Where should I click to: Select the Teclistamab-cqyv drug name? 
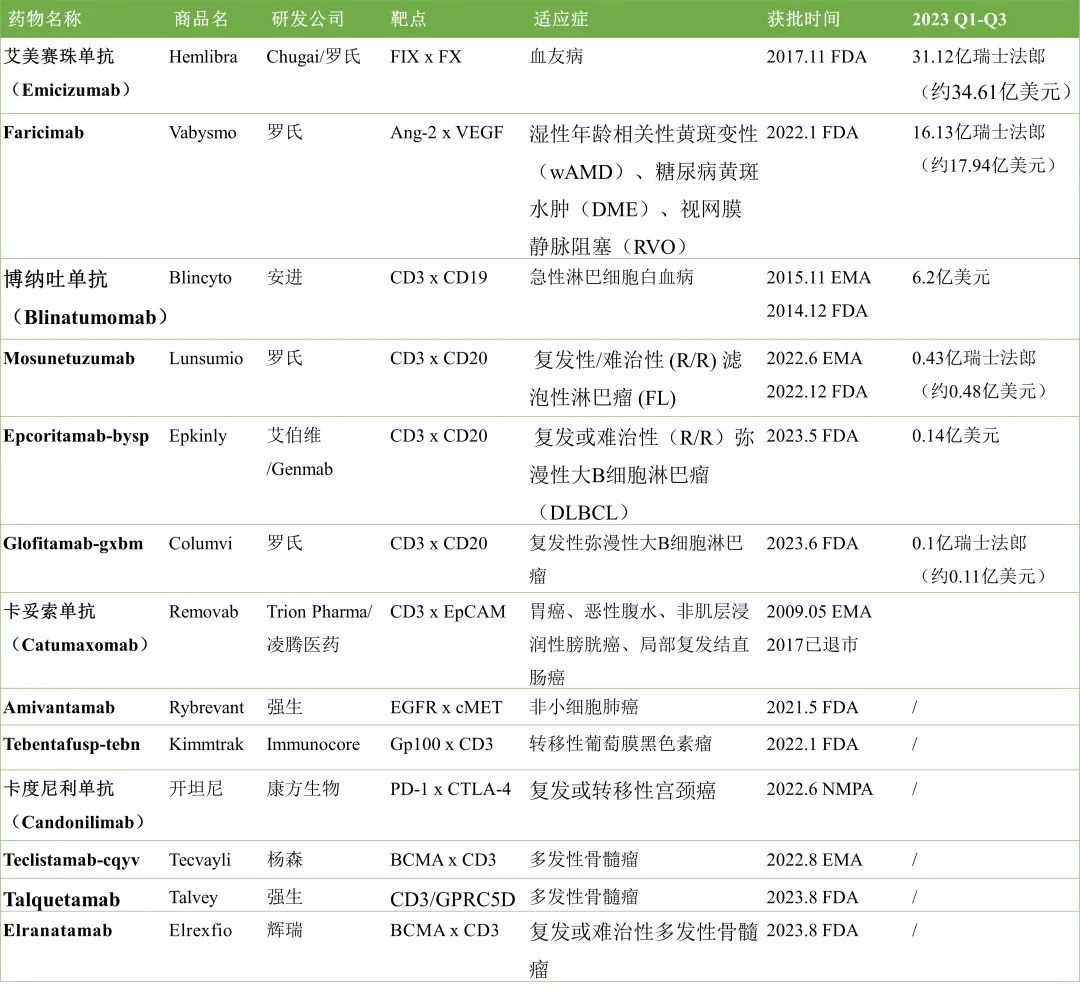point(72,860)
